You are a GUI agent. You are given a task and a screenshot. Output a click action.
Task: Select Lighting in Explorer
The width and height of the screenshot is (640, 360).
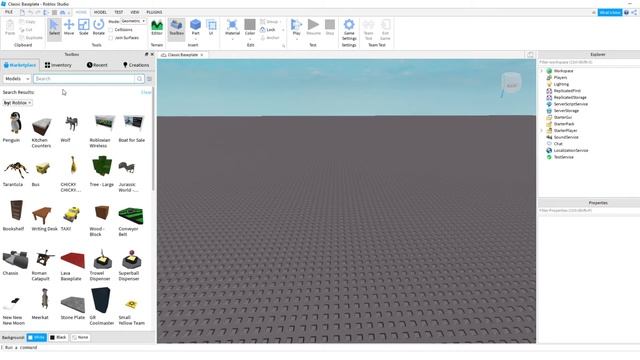click(x=561, y=84)
